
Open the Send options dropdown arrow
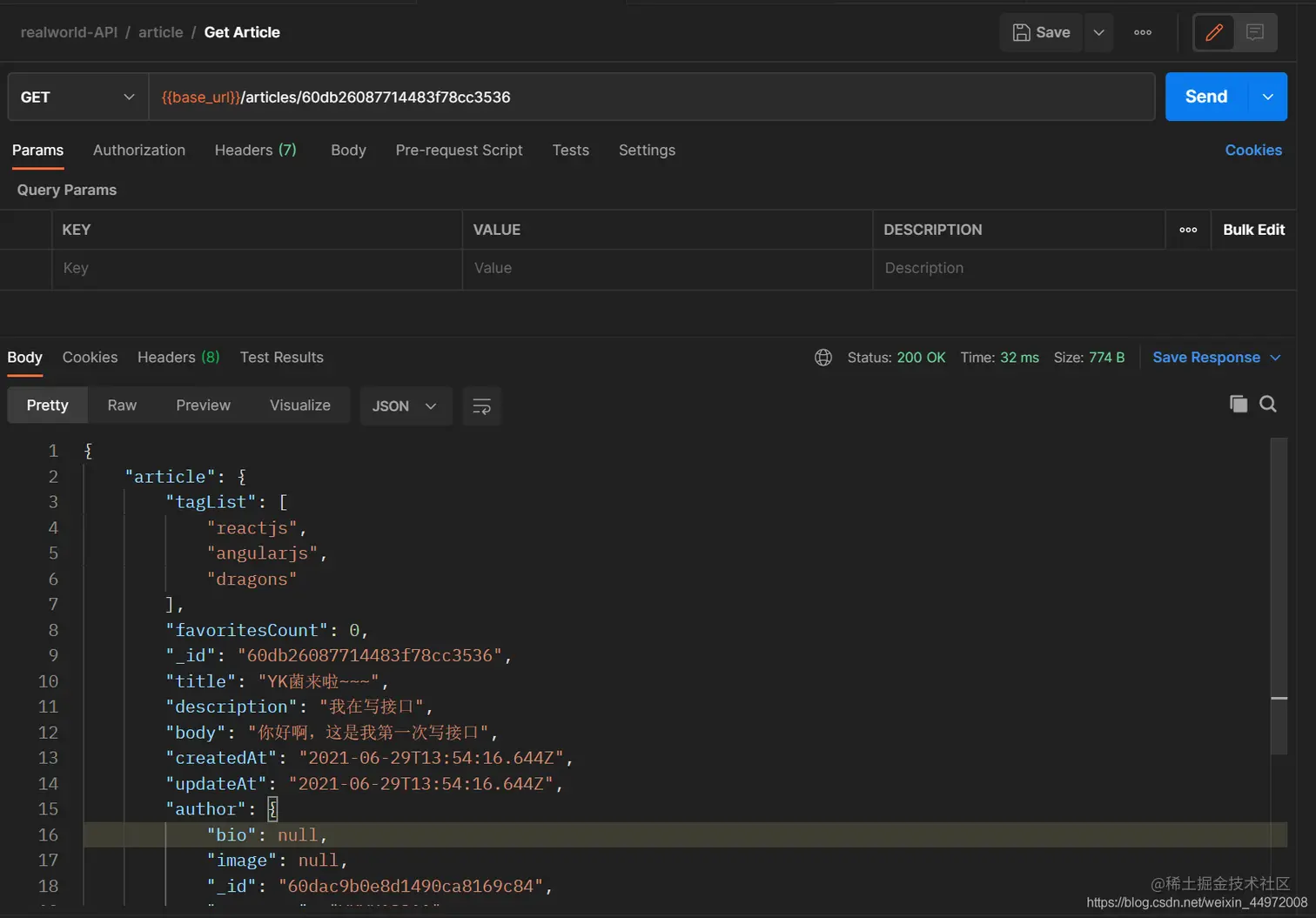(1268, 97)
